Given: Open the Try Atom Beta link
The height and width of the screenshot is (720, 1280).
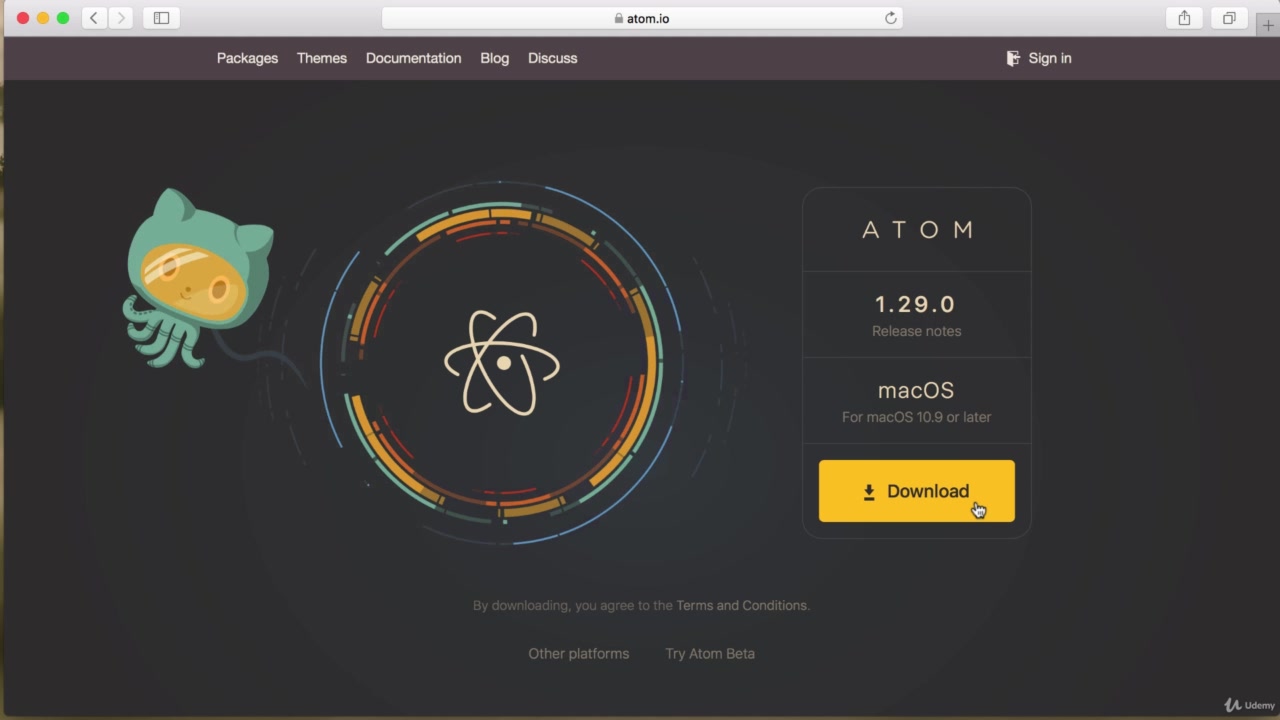Looking at the screenshot, I should coord(710,653).
